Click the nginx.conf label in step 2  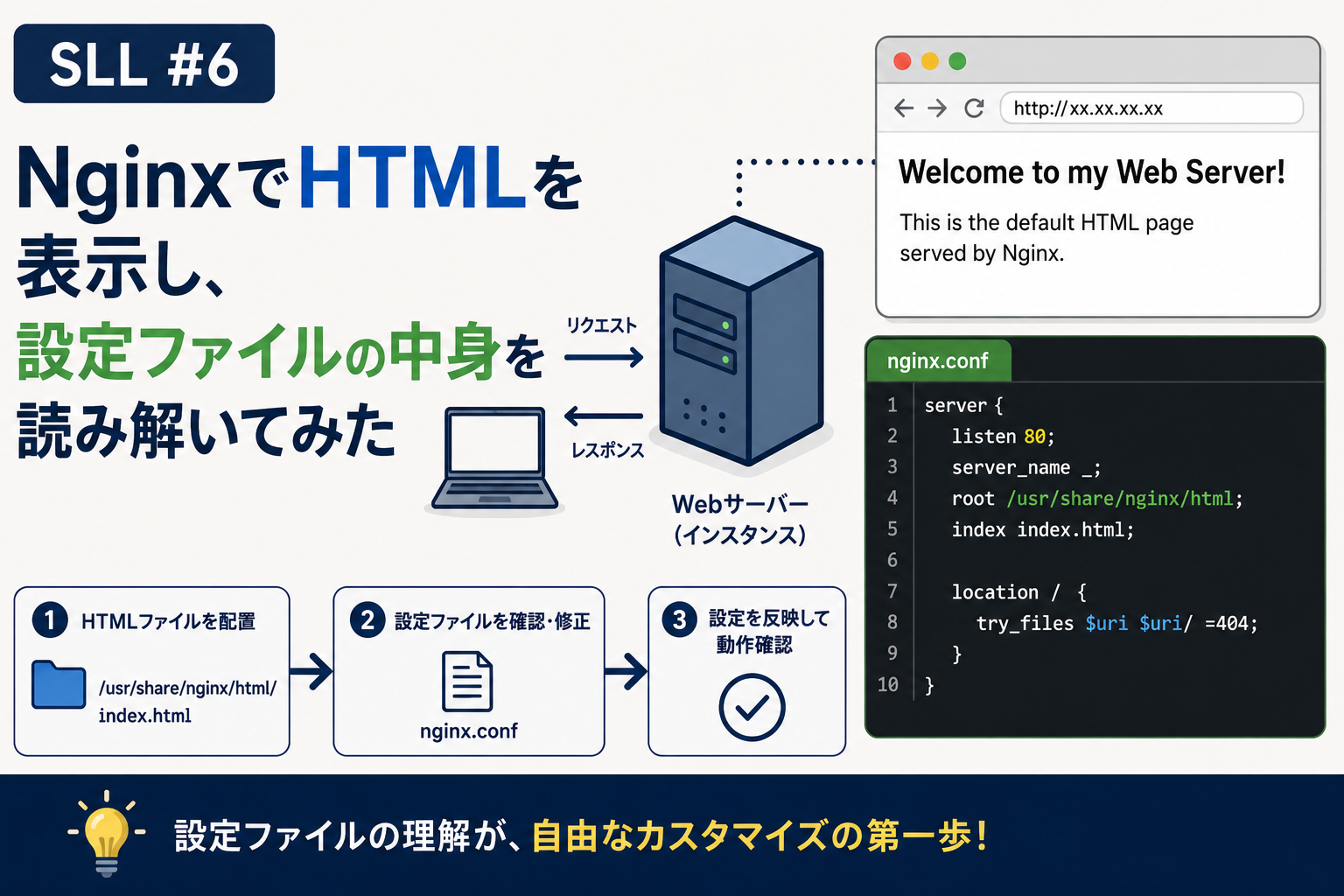click(468, 731)
